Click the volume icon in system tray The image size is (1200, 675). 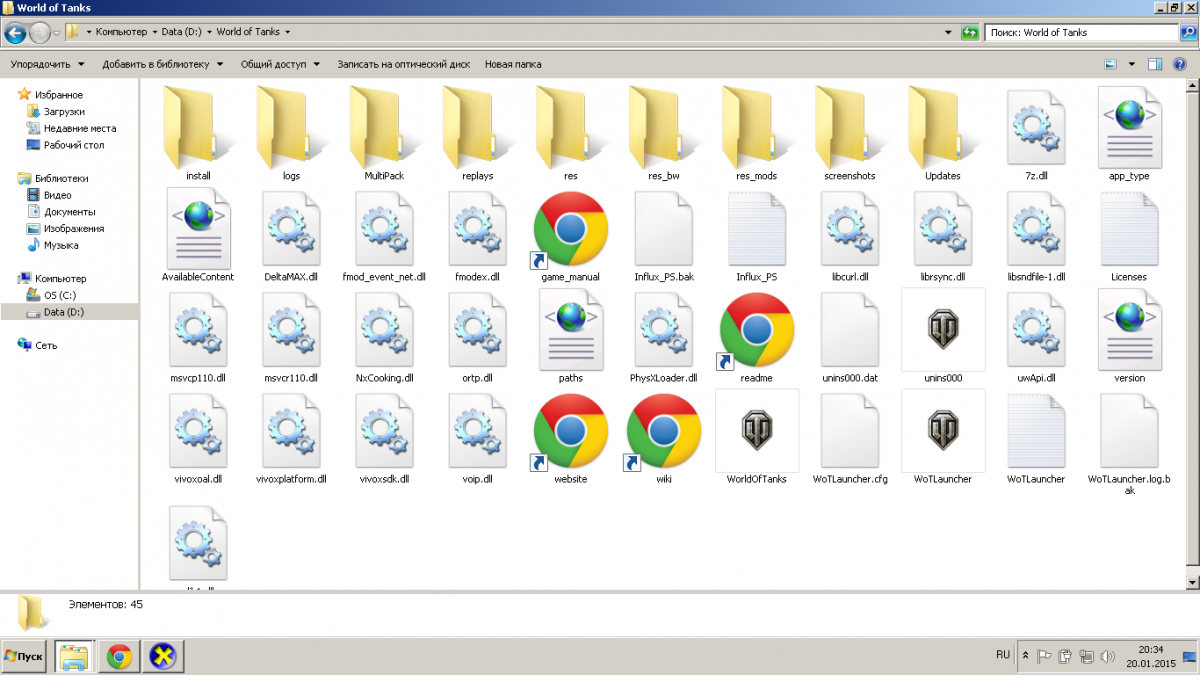tap(1107, 657)
